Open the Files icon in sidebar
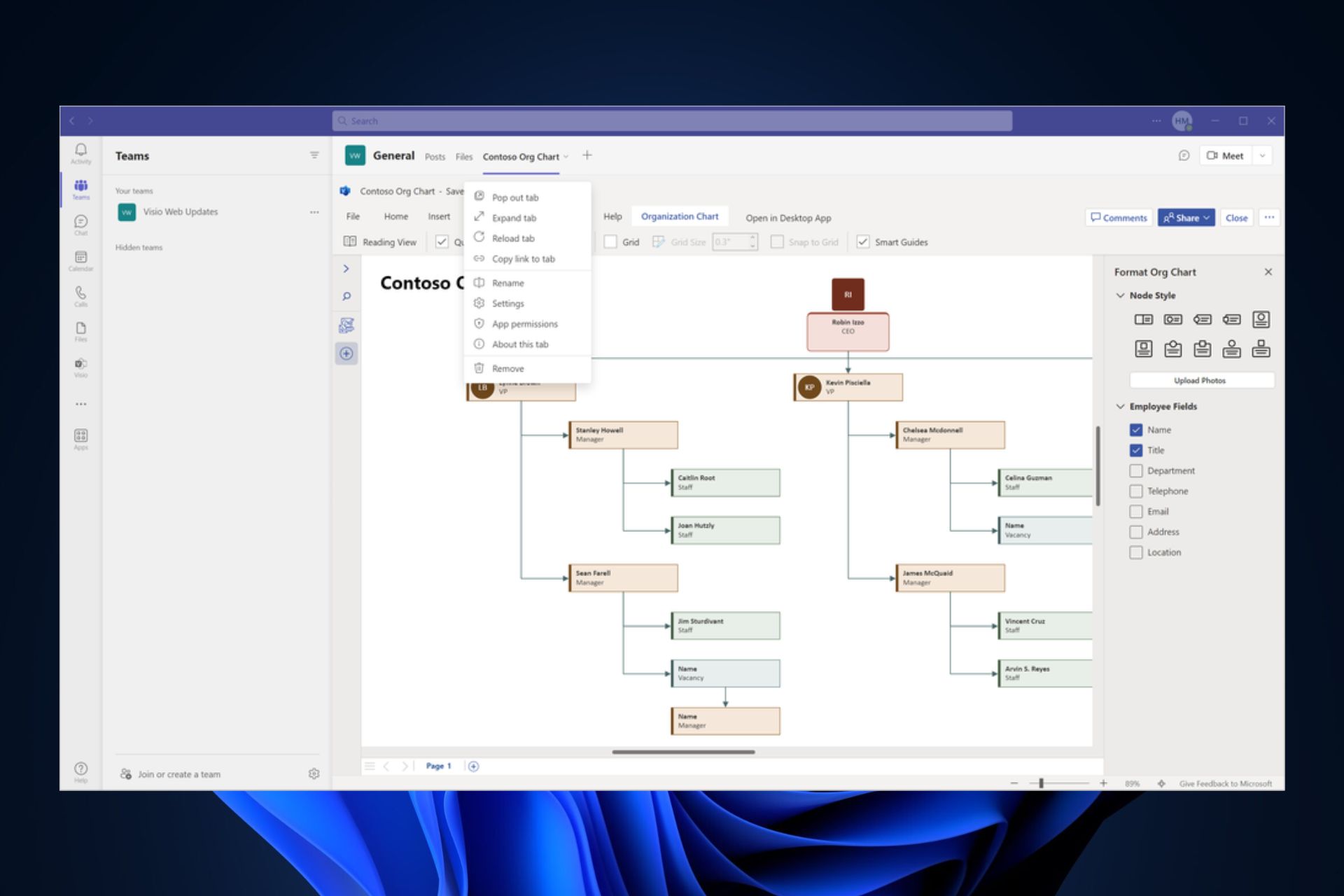Screen dimensions: 1344x896 [81, 332]
